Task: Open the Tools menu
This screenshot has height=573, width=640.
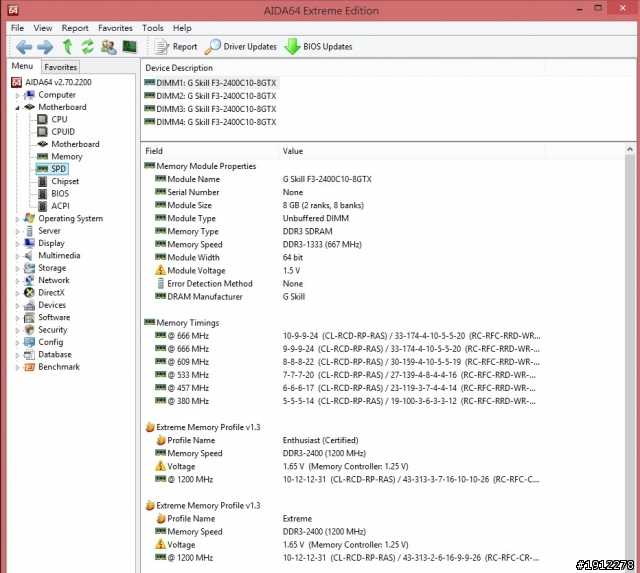Action: [153, 28]
